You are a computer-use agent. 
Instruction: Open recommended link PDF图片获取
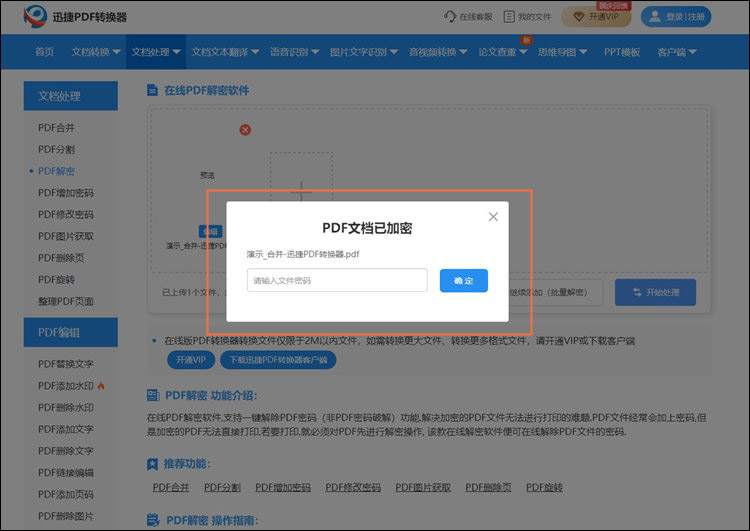click(423, 487)
